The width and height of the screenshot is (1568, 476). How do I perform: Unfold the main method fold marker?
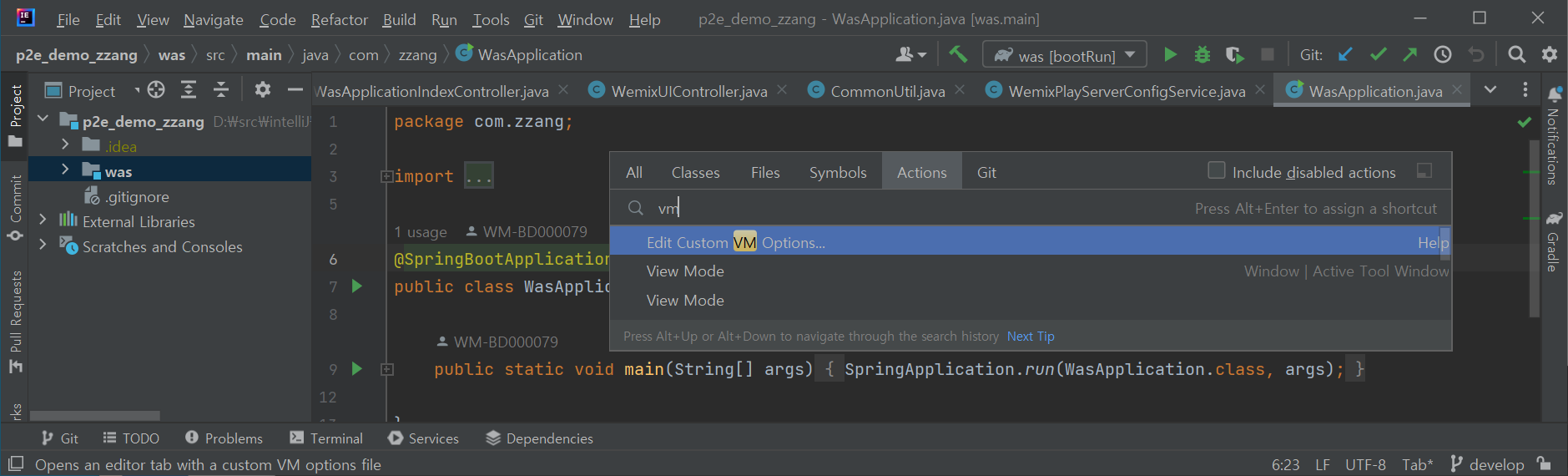pos(386,369)
